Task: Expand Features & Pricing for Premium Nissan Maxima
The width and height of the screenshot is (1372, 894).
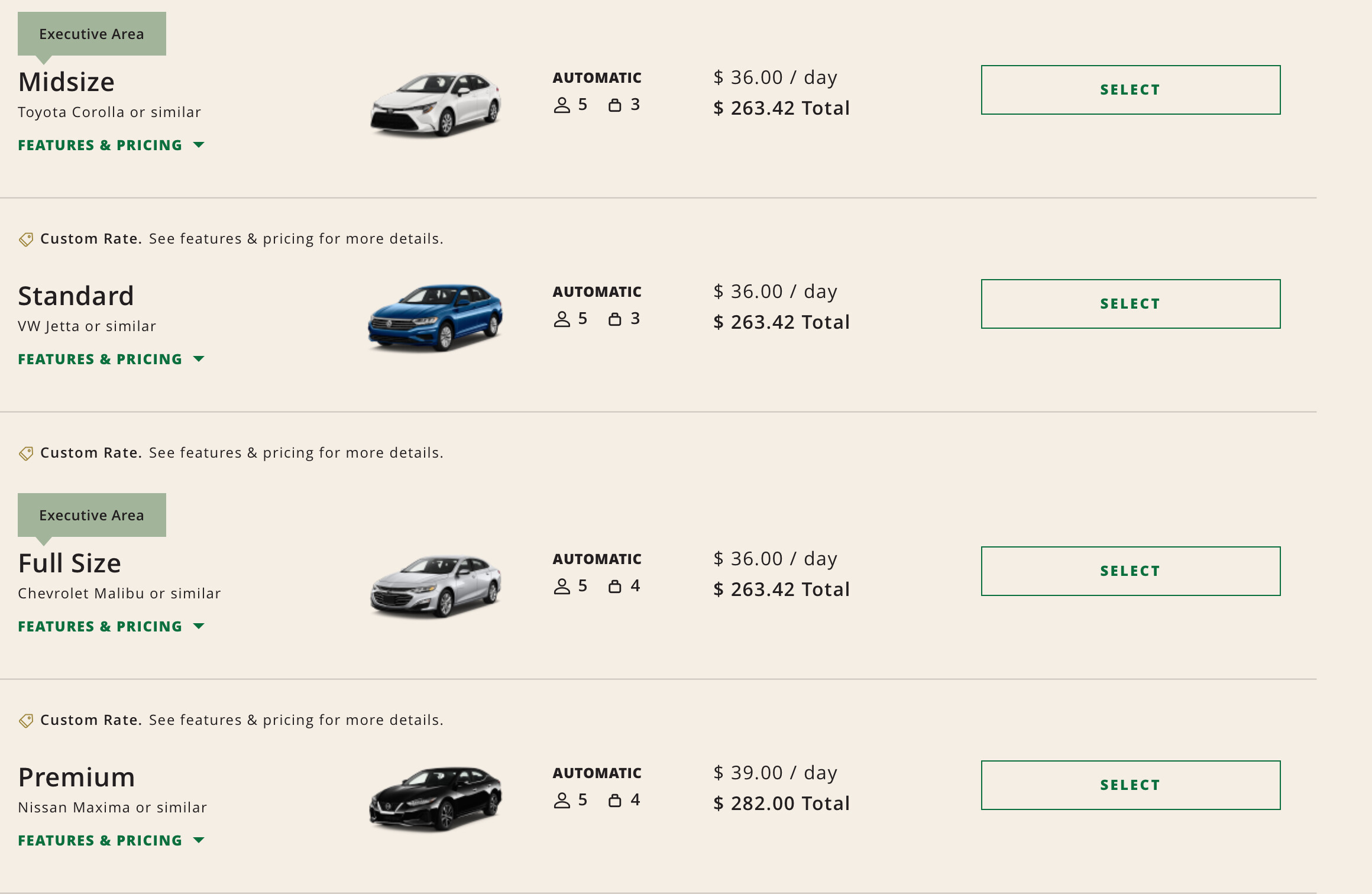Action: click(111, 841)
